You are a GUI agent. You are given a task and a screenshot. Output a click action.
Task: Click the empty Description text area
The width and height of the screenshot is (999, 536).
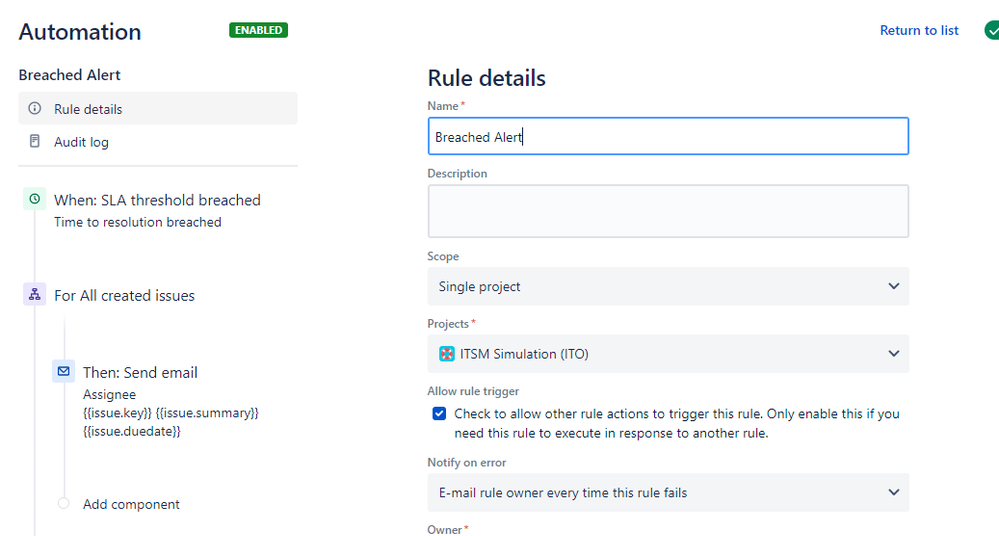coord(668,211)
